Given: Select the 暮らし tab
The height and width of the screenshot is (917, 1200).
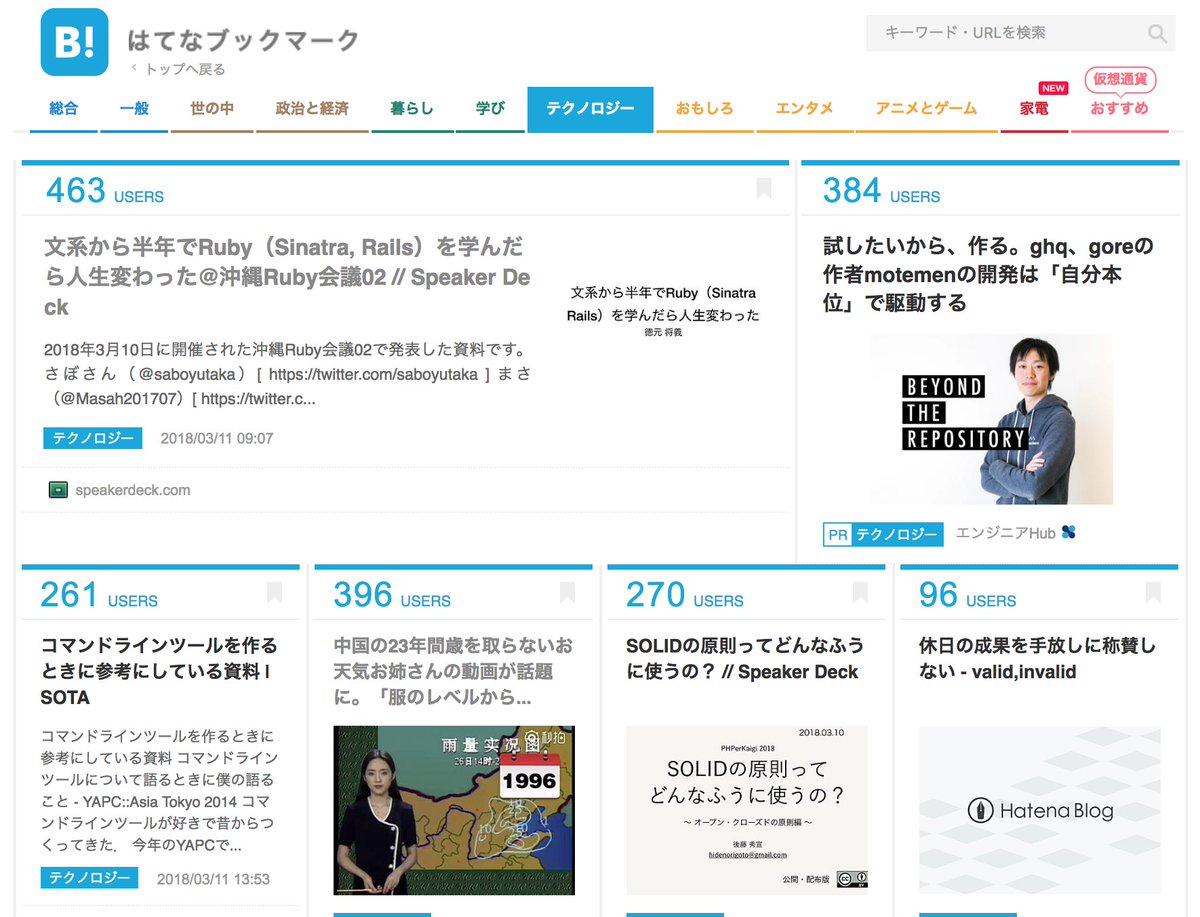Looking at the screenshot, I should pyautogui.click(x=412, y=108).
